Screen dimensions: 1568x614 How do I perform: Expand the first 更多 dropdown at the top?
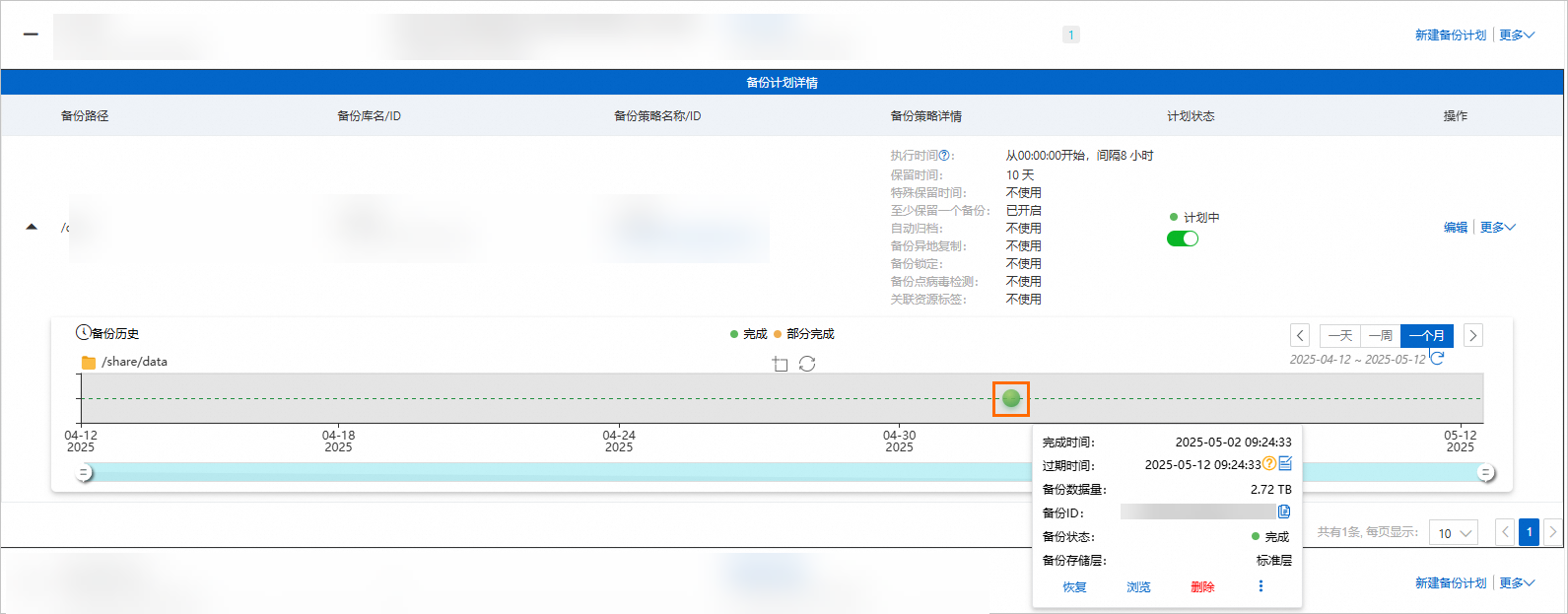coord(1517,34)
